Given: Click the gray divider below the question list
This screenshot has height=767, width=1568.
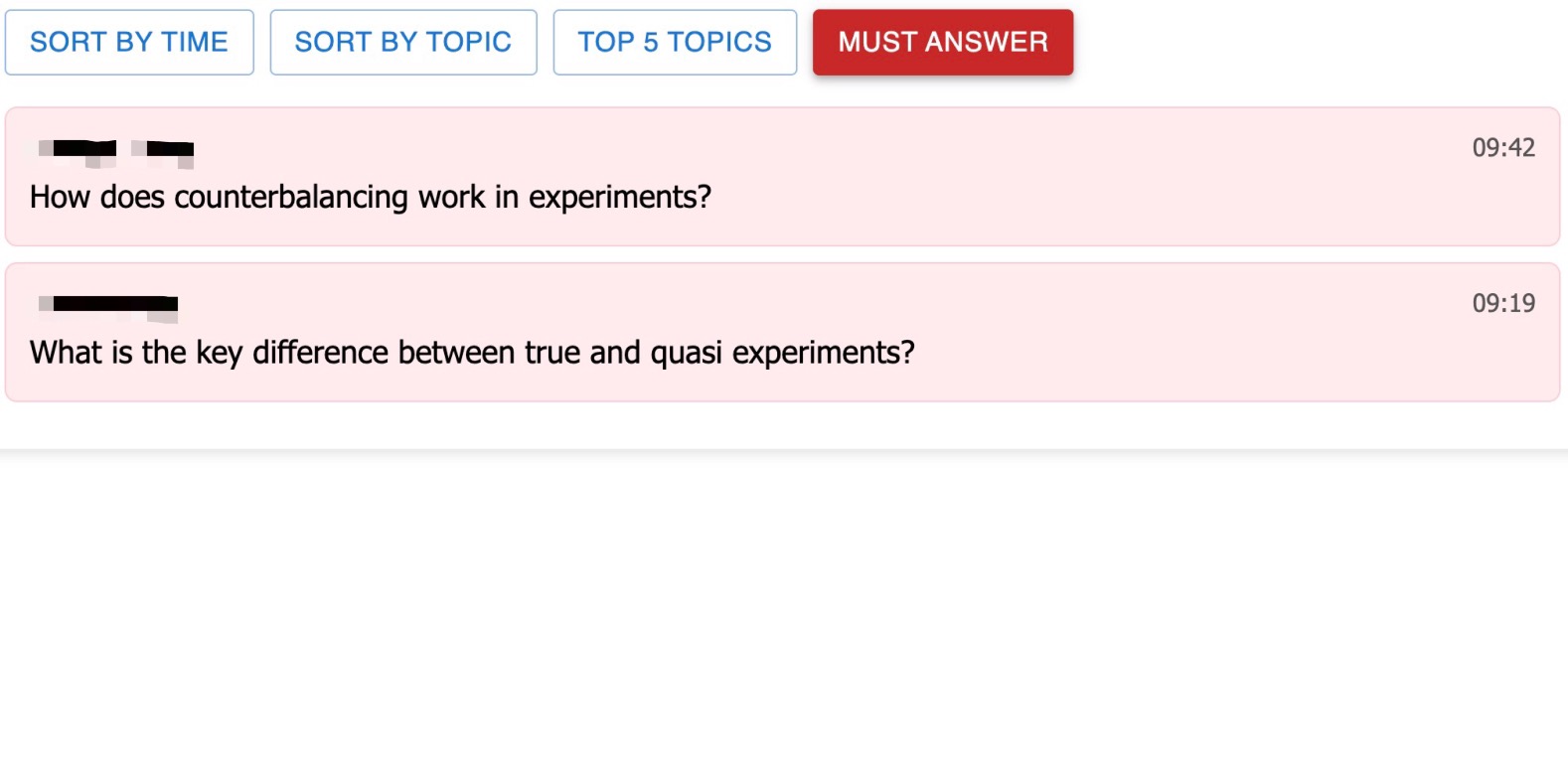Looking at the screenshot, I should click(x=784, y=452).
